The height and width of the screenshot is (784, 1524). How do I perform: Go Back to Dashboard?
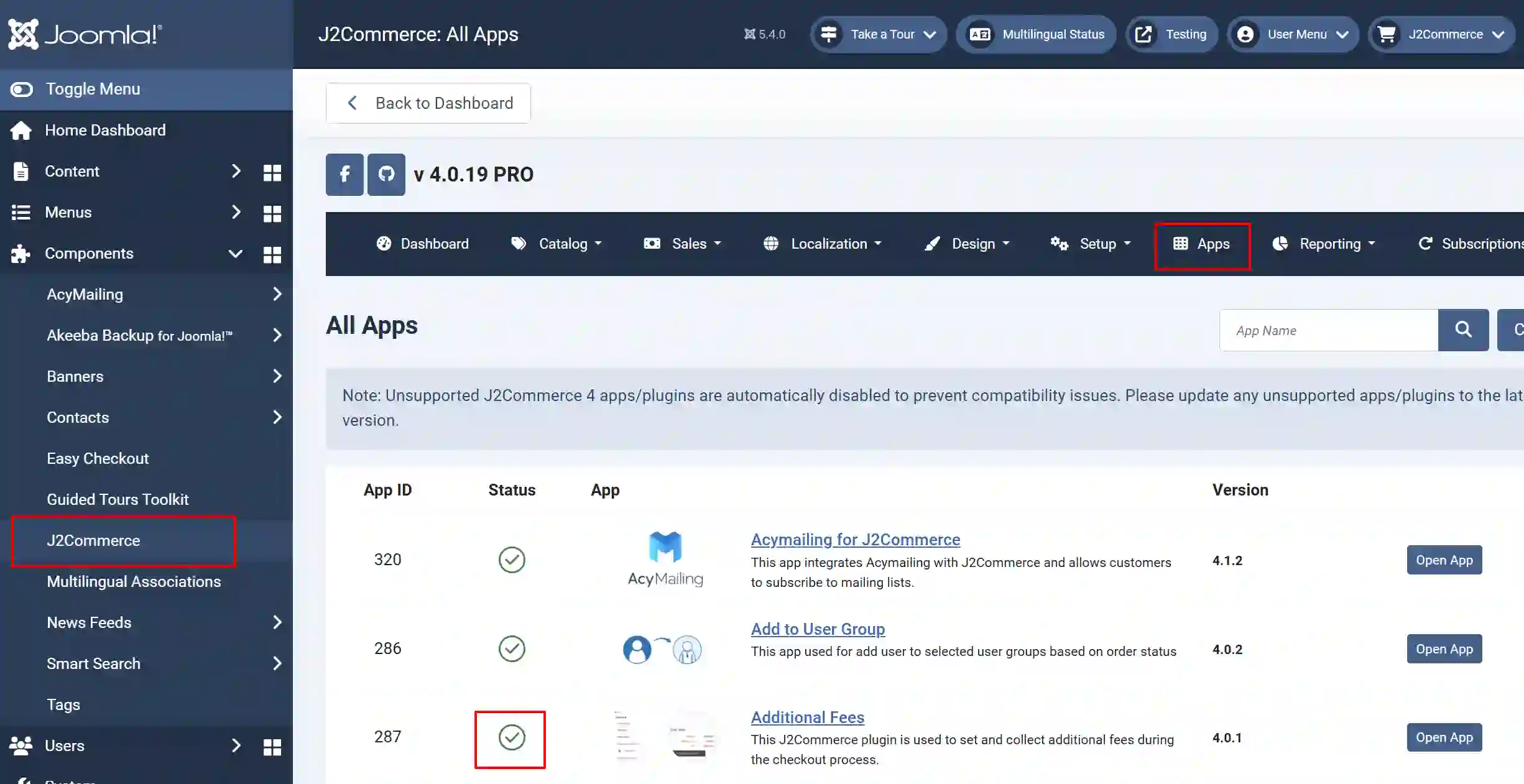[x=428, y=103]
